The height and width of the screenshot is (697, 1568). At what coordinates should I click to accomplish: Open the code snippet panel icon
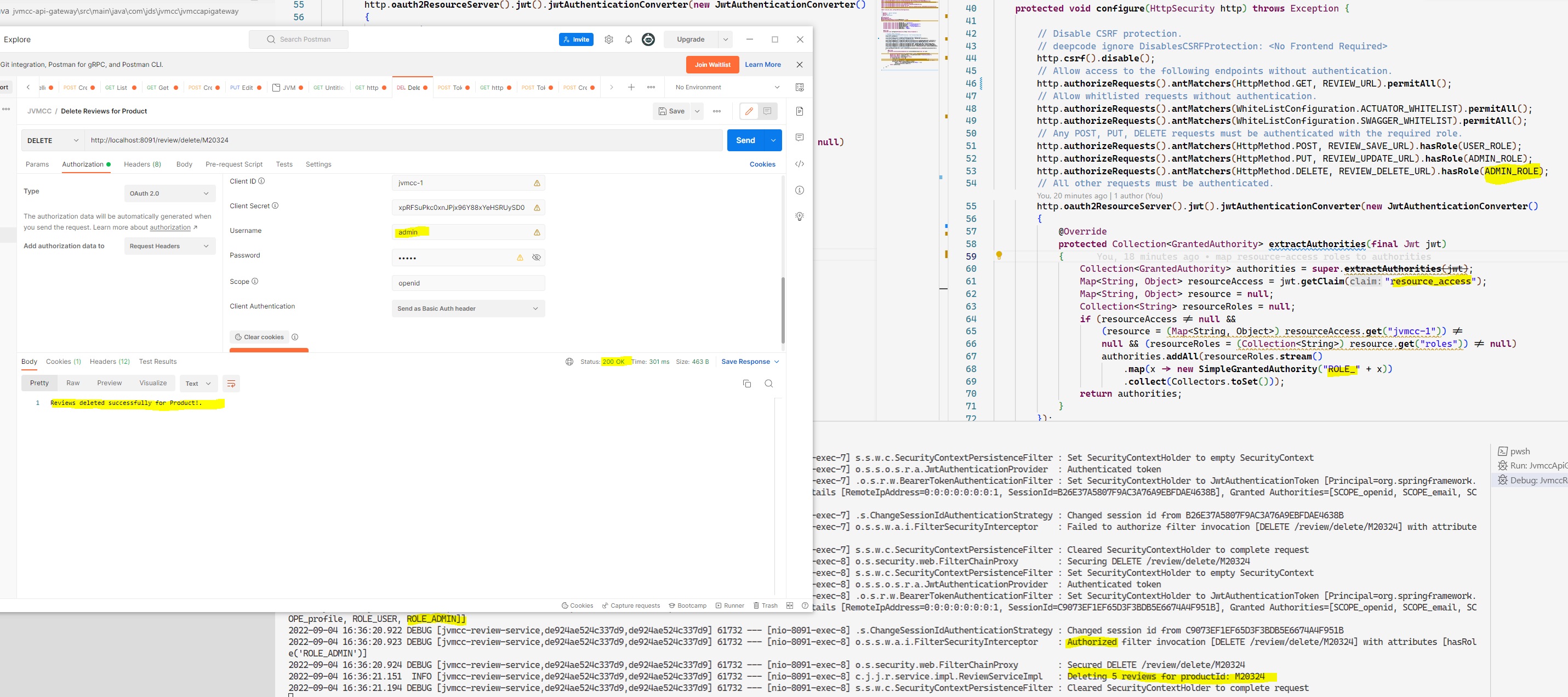click(799, 164)
